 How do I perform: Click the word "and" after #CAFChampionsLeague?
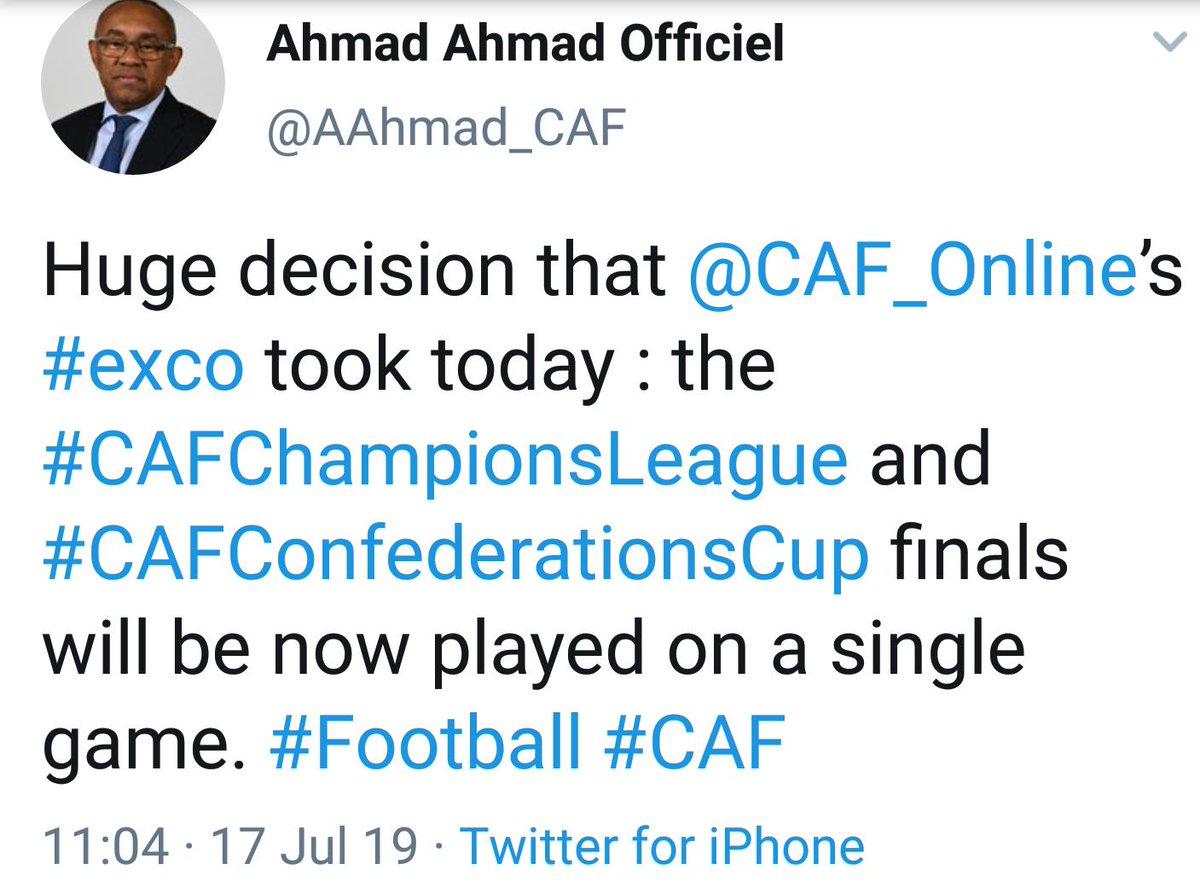(929, 459)
